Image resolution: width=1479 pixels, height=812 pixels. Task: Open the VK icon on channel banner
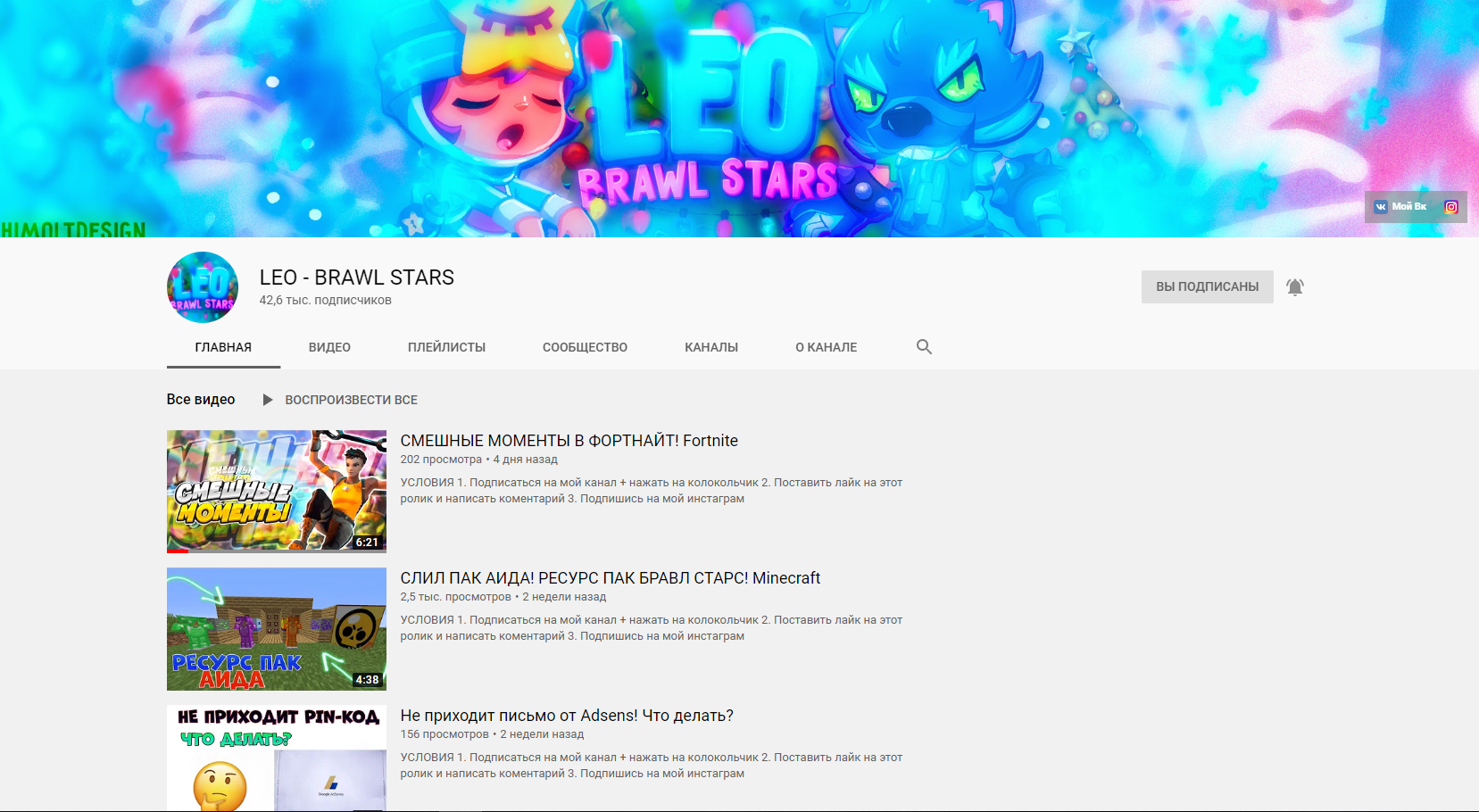pyautogui.click(x=1381, y=207)
